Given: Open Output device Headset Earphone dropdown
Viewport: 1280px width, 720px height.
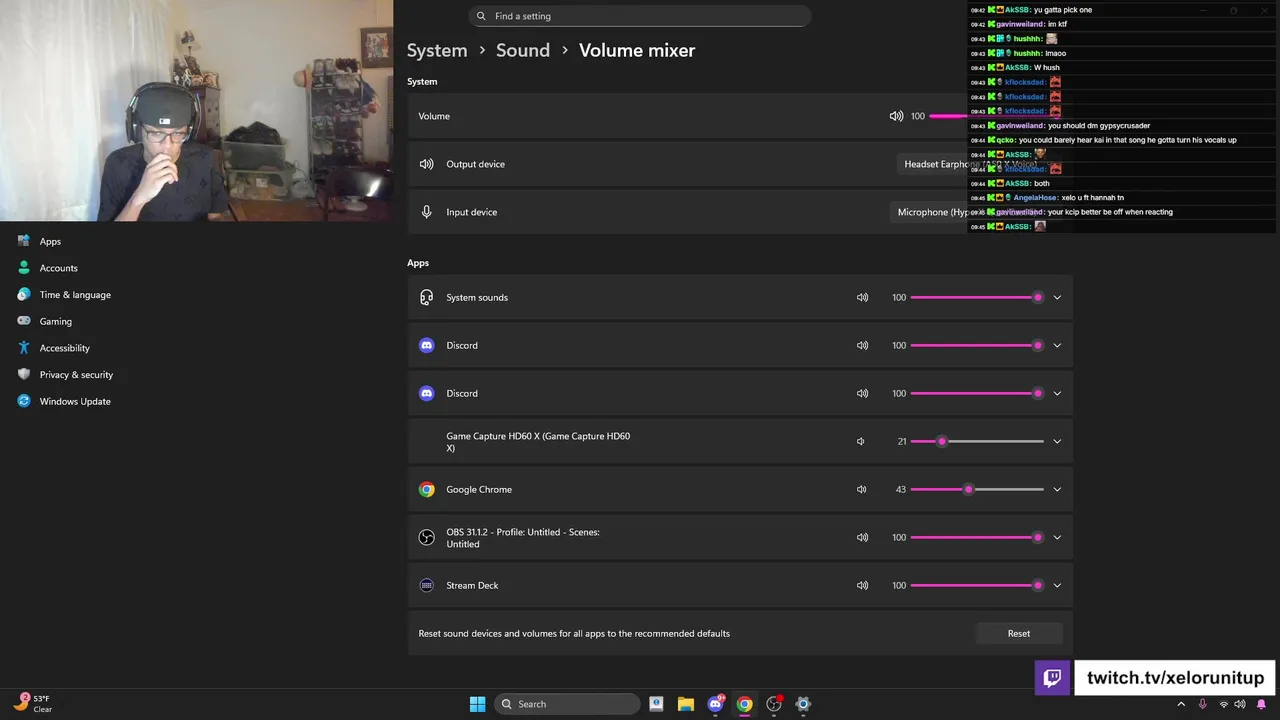Looking at the screenshot, I should tap(980, 164).
